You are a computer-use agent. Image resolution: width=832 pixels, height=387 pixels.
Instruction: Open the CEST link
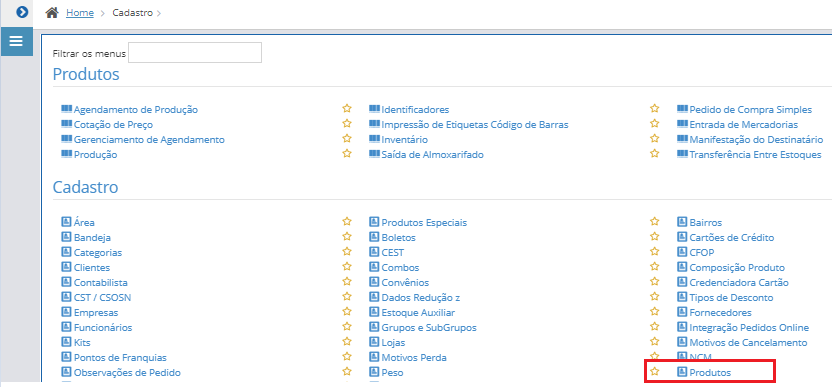pyautogui.click(x=393, y=252)
